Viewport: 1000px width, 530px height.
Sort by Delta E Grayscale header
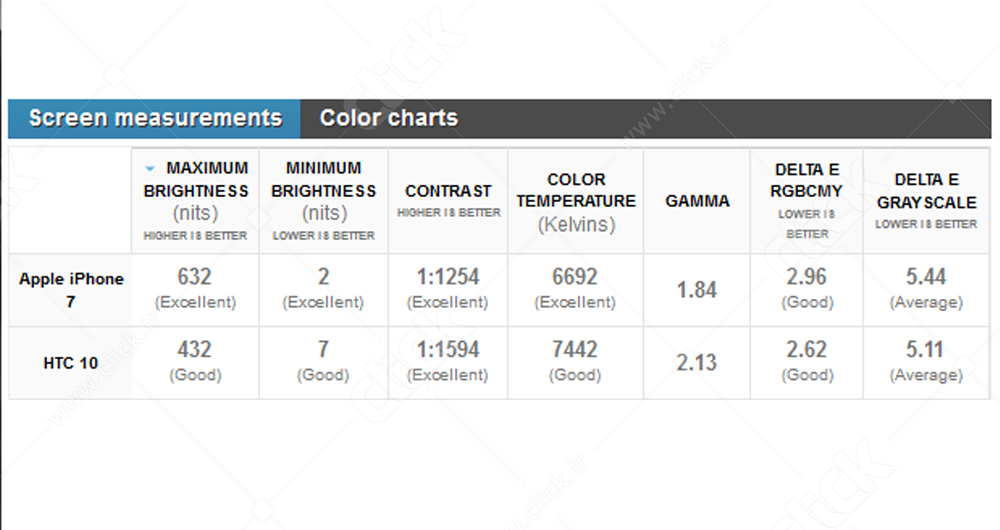point(926,190)
